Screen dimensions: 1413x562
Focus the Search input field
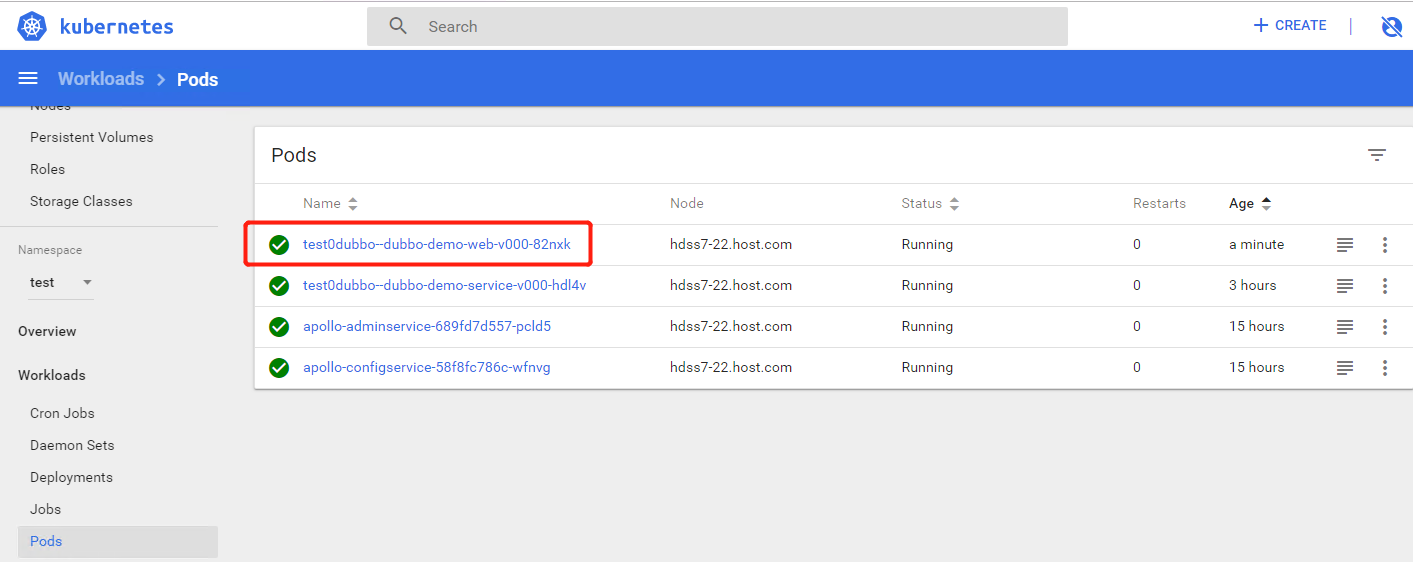[x=740, y=27]
